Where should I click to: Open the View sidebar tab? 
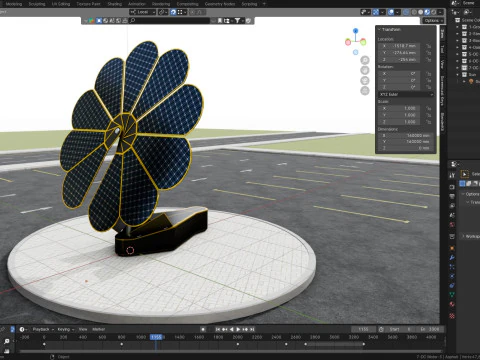tap(442, 64)
